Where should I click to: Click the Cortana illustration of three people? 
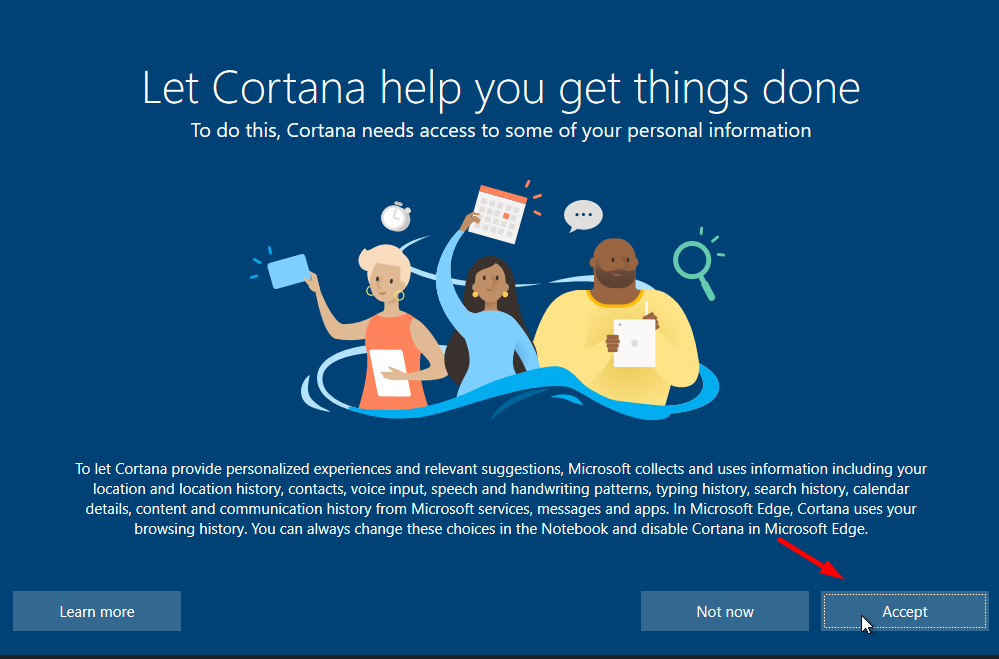[487, 301]
